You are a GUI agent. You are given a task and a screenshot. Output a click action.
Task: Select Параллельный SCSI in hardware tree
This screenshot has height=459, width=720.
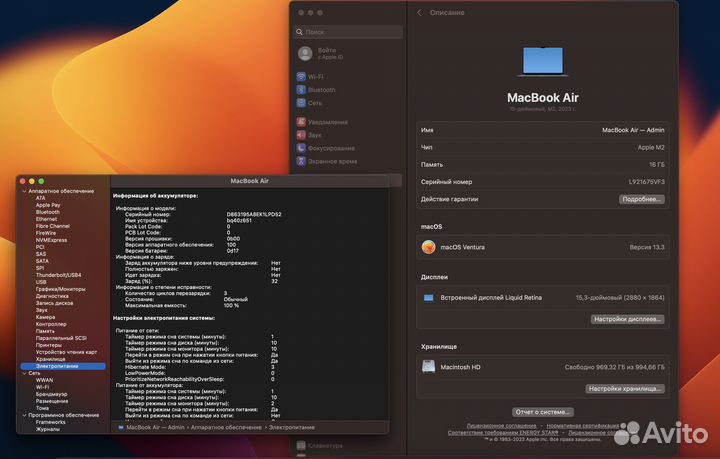61,338
